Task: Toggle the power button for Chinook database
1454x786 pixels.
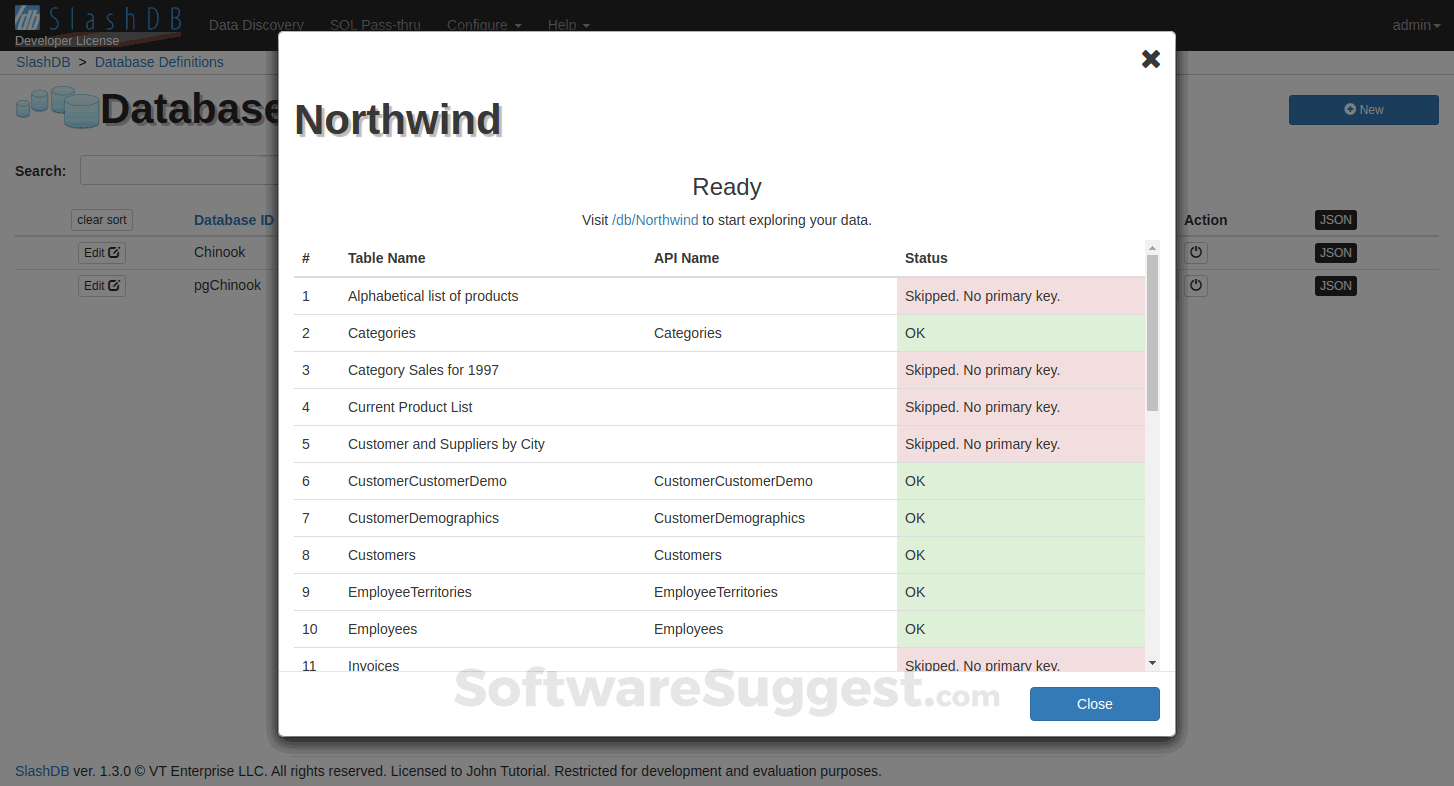Action: click(x=1196, y=252)
